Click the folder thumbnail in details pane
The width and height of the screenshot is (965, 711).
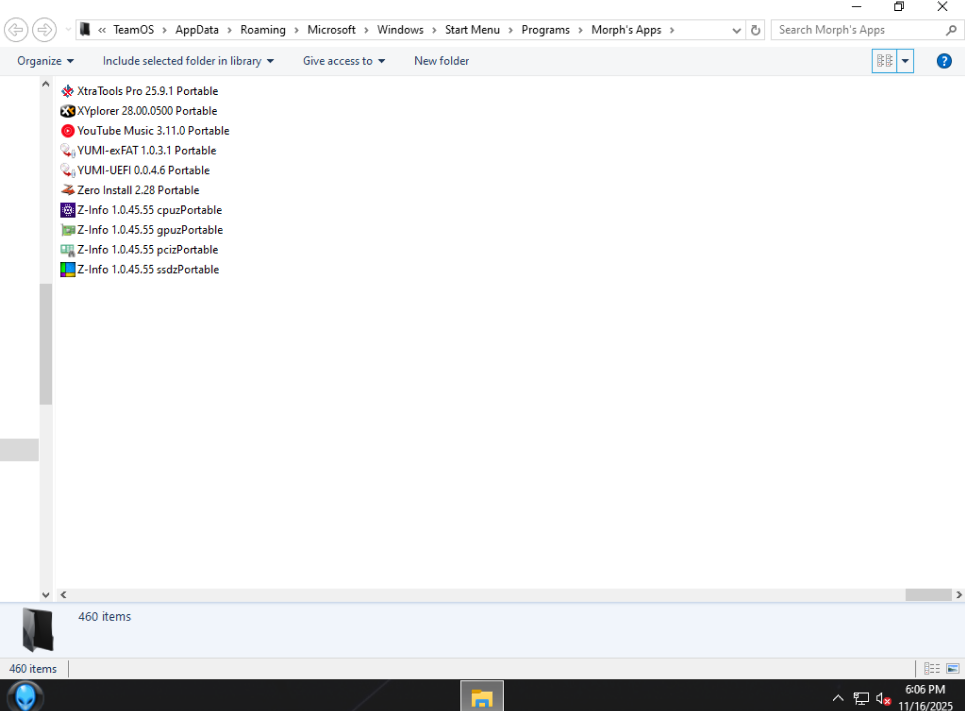[x=38, y=630]
